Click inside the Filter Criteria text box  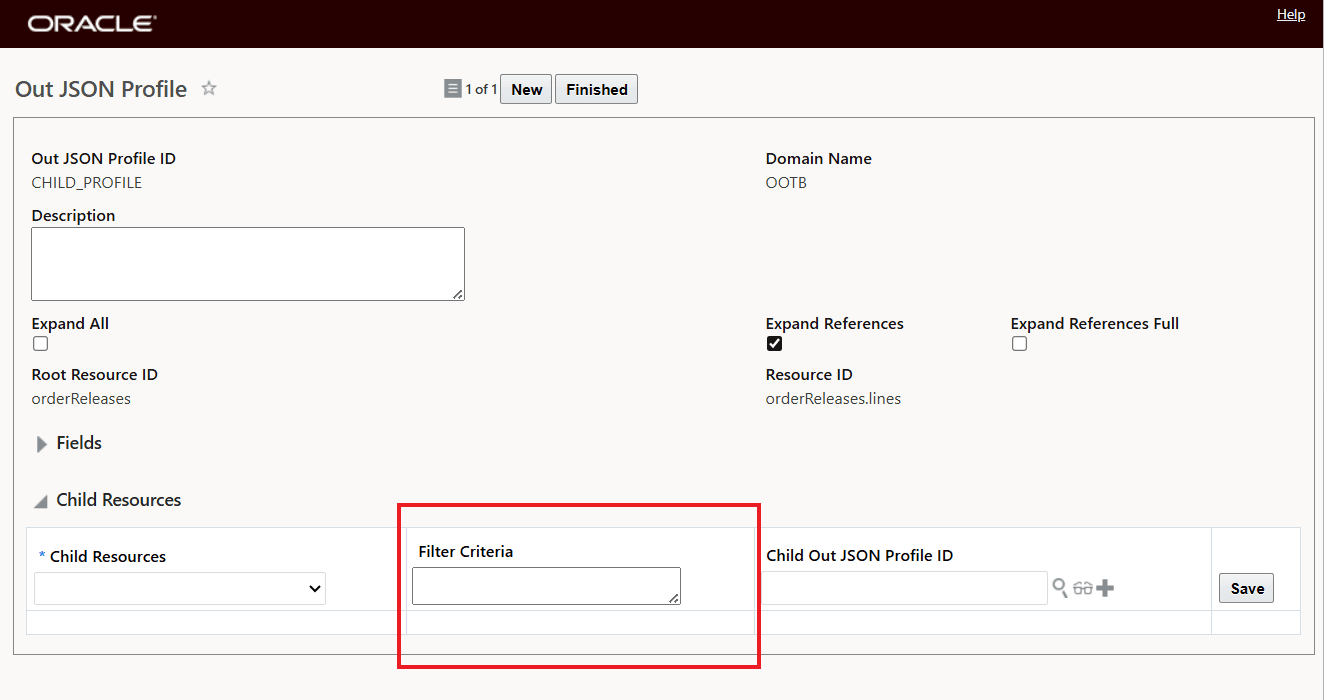coord(546,585)
